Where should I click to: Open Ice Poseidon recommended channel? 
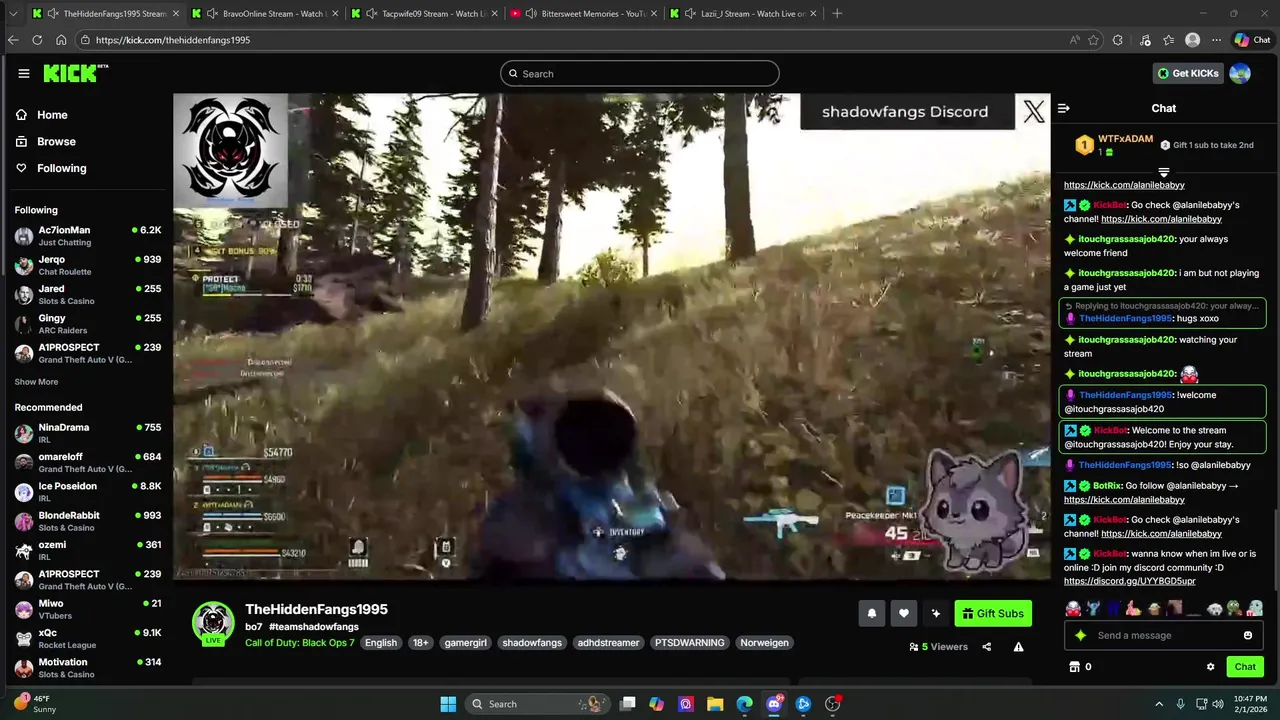(87, 492)
